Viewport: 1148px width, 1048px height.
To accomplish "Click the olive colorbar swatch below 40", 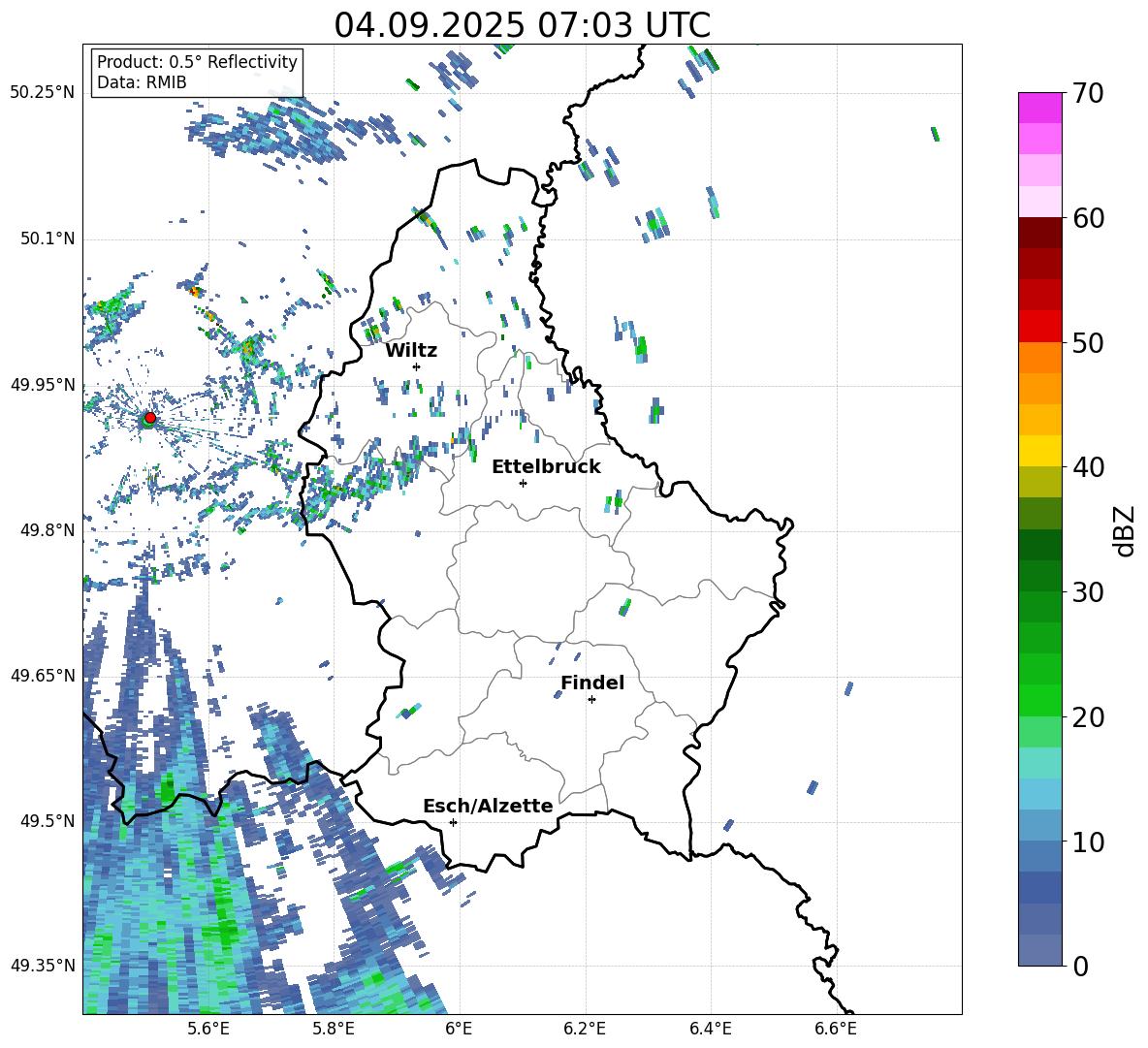I will pyautogui.click(x=1039, y=482).
